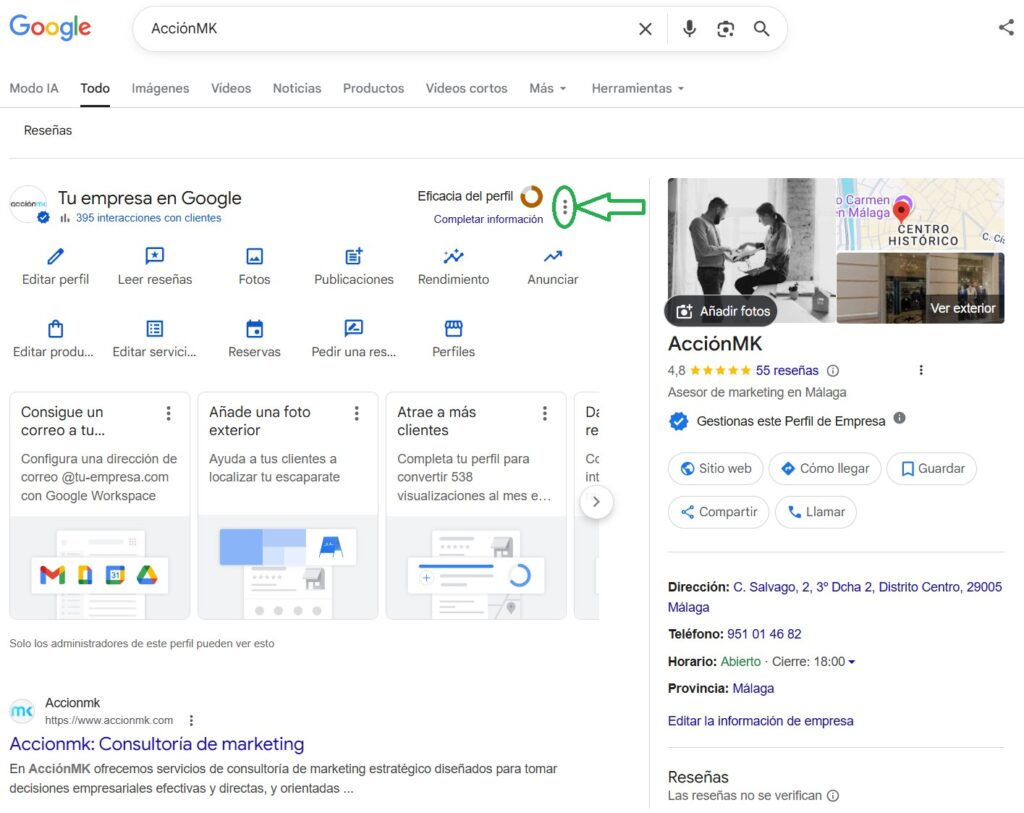Click the Cómo llegar button

[827, 468]
